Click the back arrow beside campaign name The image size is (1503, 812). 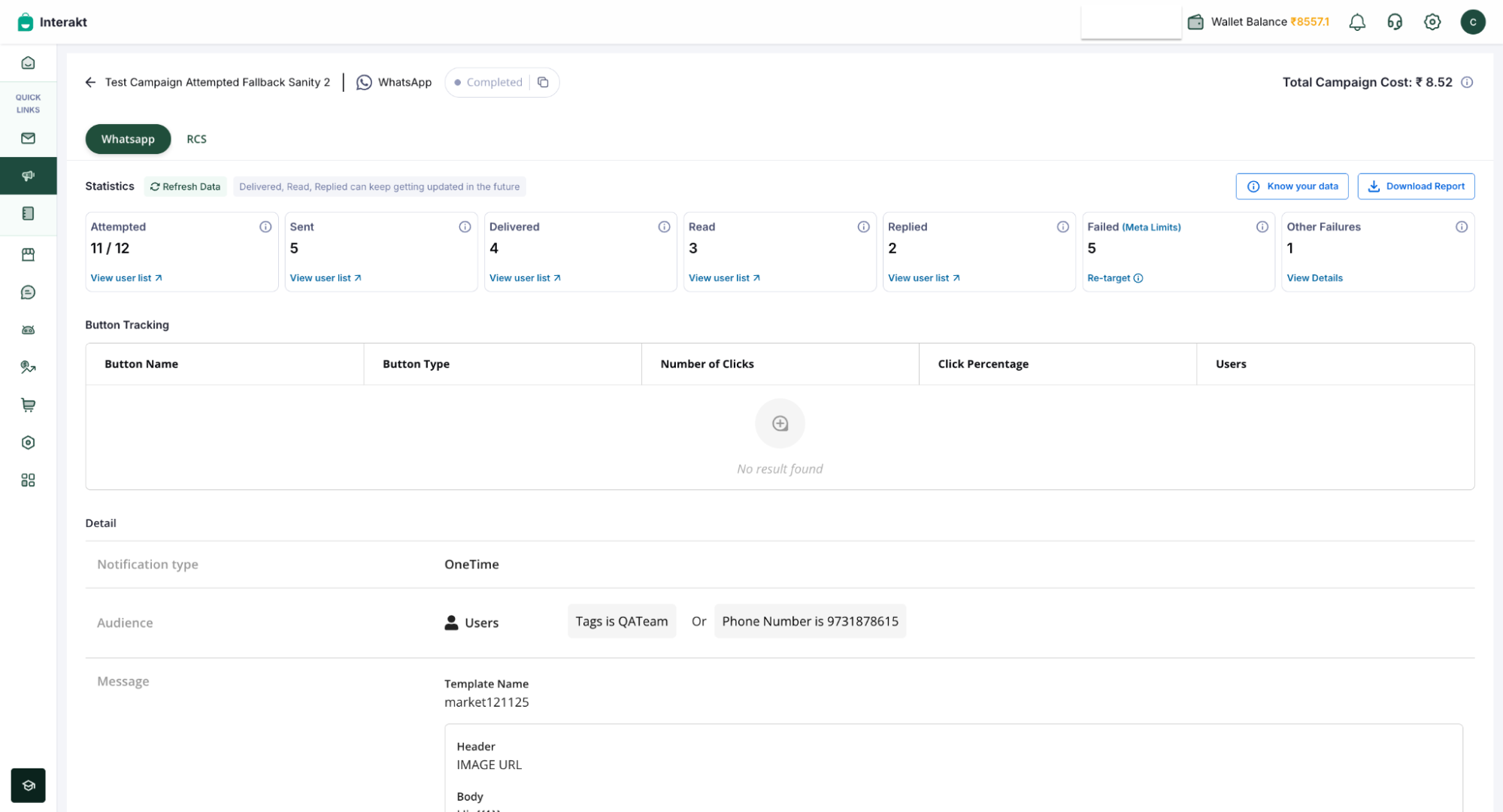pos(90,82)
